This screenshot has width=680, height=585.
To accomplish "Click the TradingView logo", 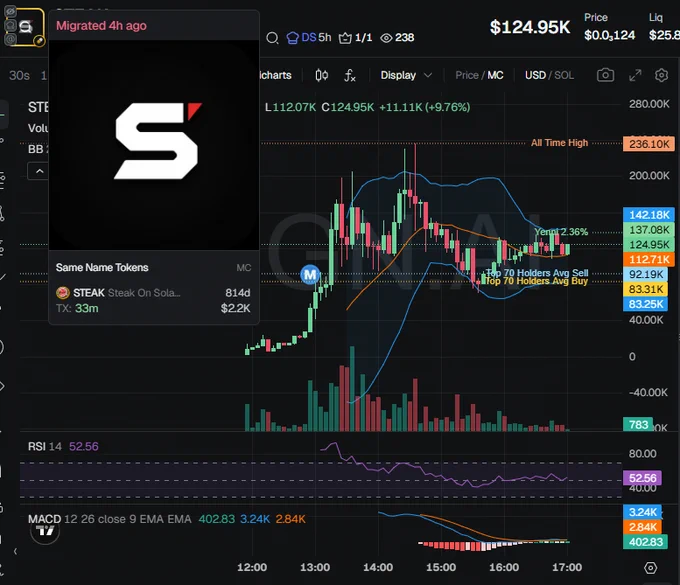I will 45,530.
